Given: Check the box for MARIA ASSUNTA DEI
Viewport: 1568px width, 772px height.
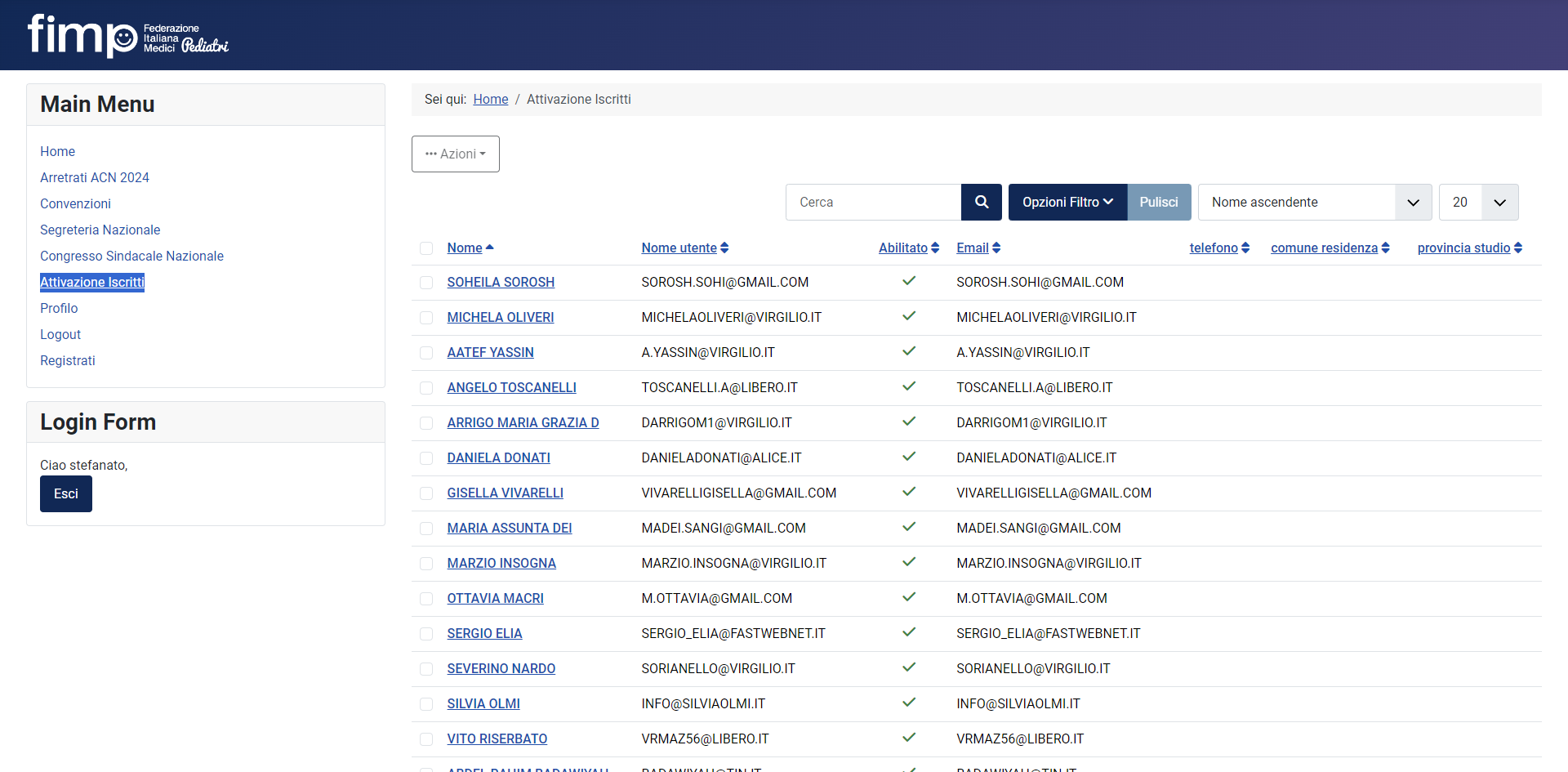Looking at the screenshot, I should (426, 529).
